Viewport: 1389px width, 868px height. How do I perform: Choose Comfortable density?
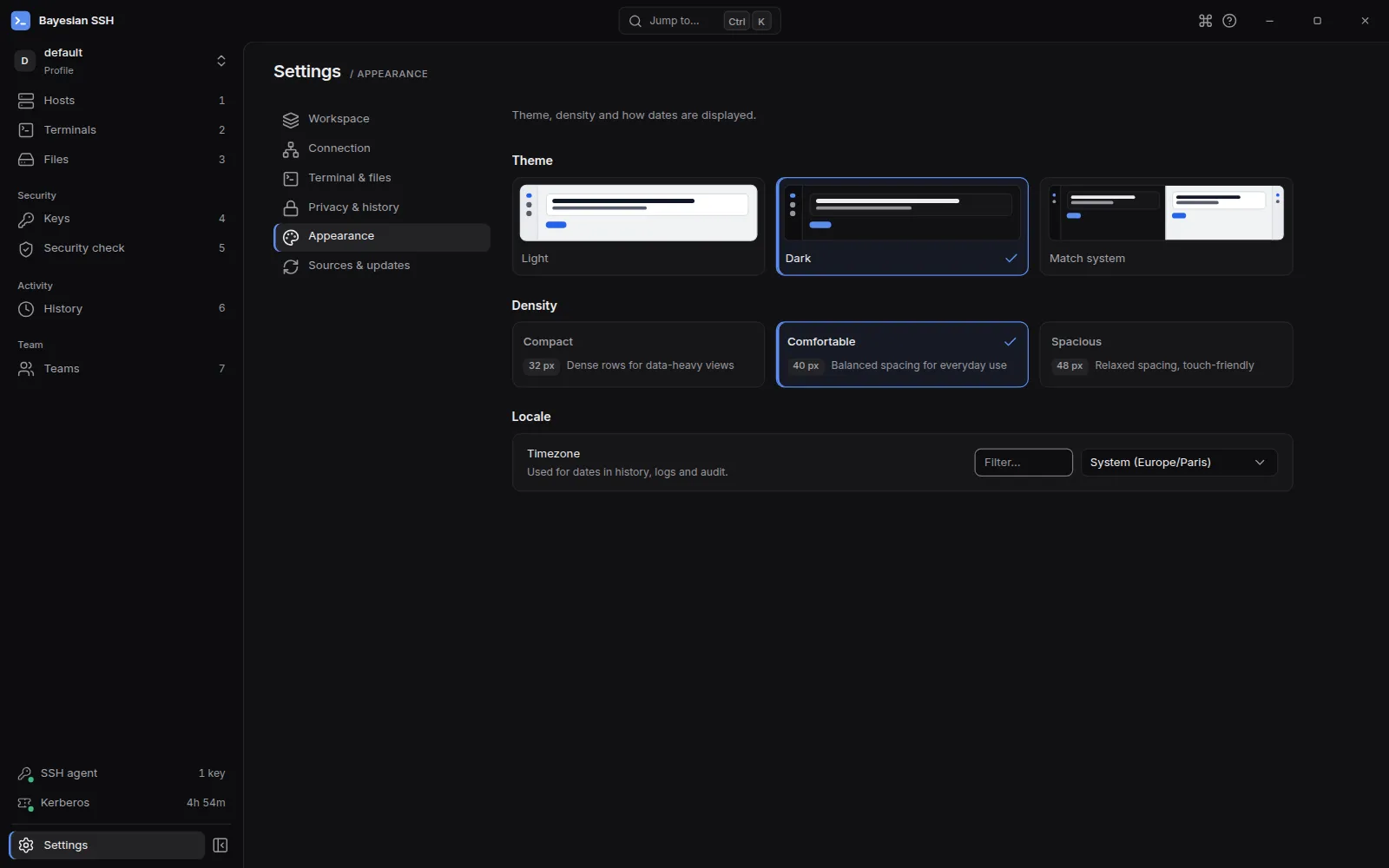click(x=902, y=354)
